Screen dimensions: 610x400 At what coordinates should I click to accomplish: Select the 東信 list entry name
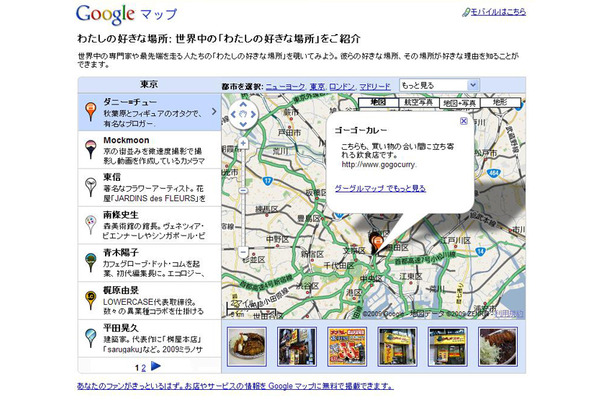coord(112,177)
